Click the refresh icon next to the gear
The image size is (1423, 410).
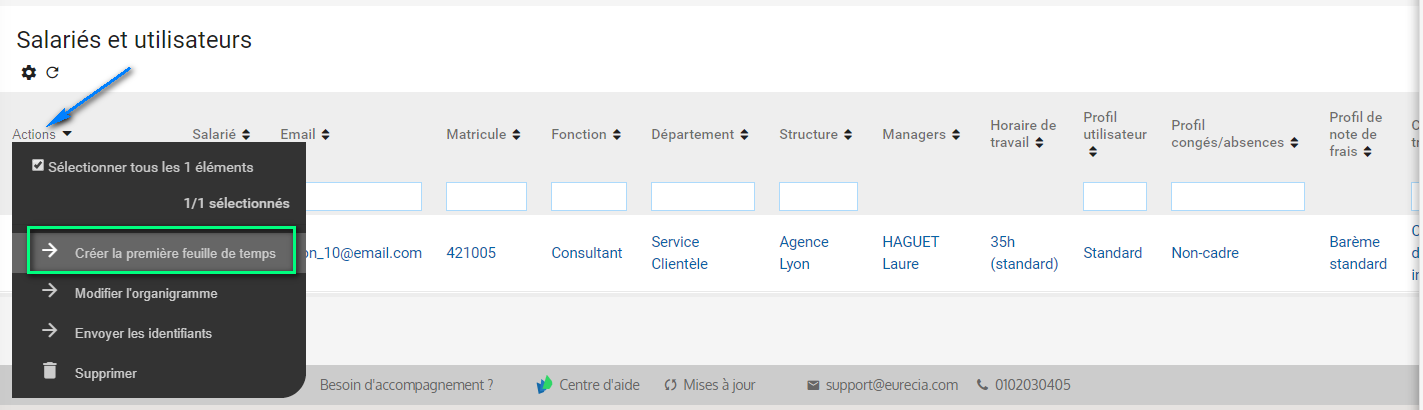click(x=53, y=72)
